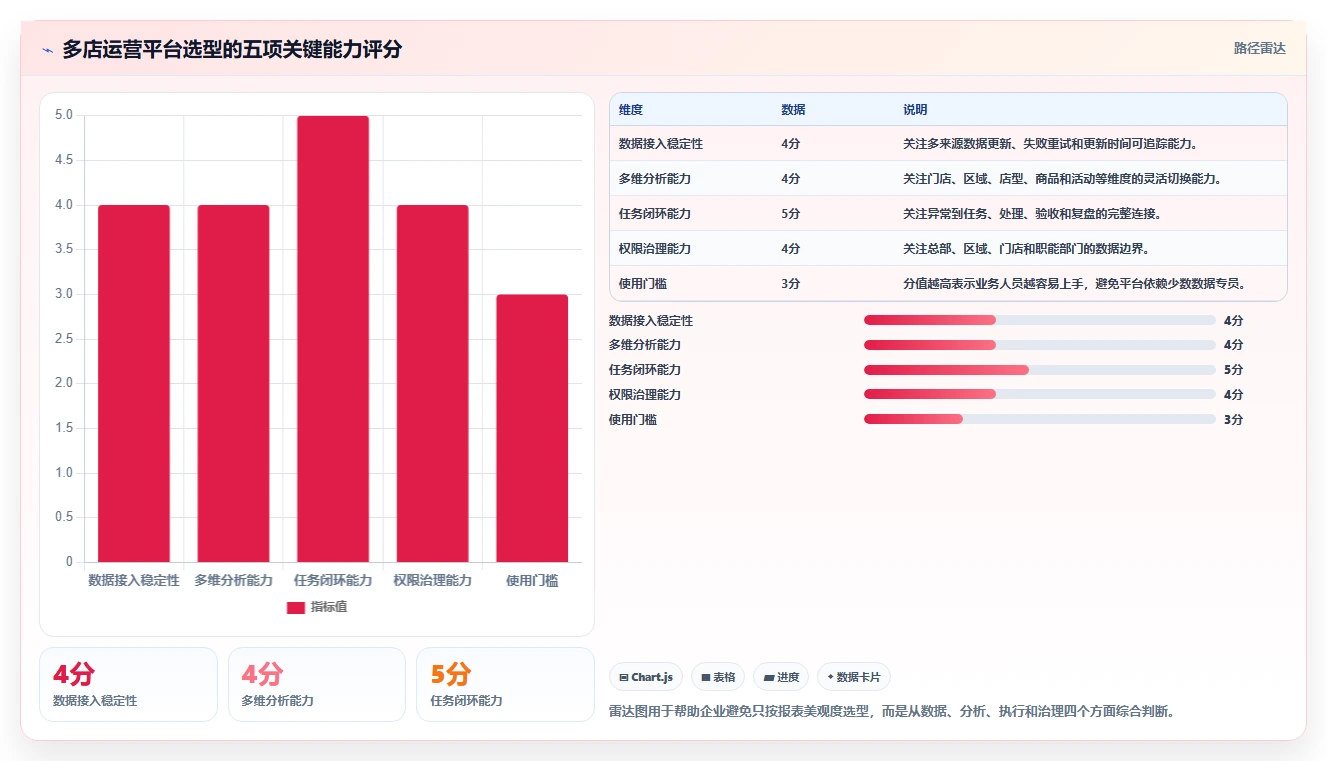Select the 使用门槛 table row name

tap(643, 284)
